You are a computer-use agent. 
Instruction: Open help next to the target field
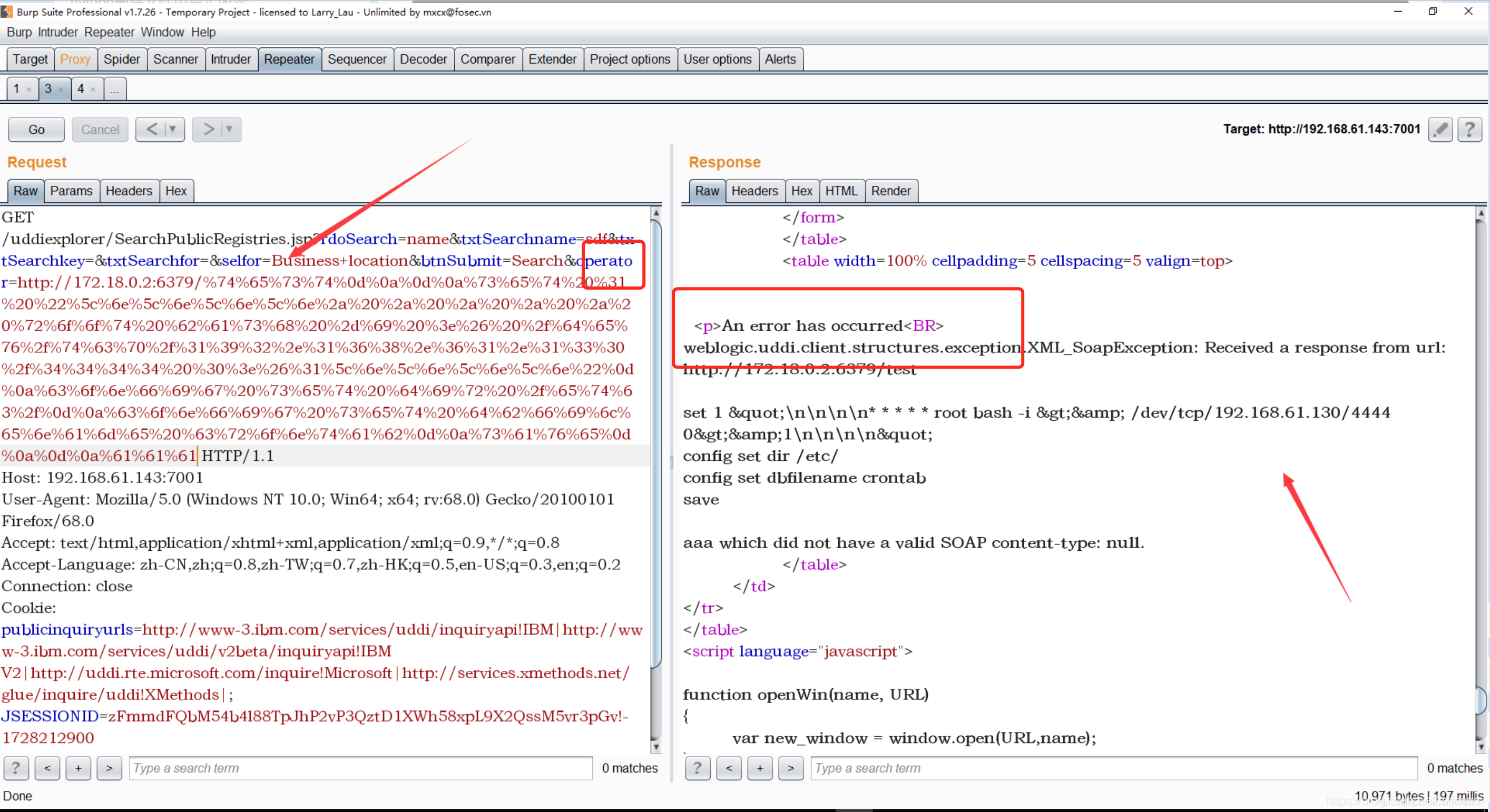[x=1470, y=129]
